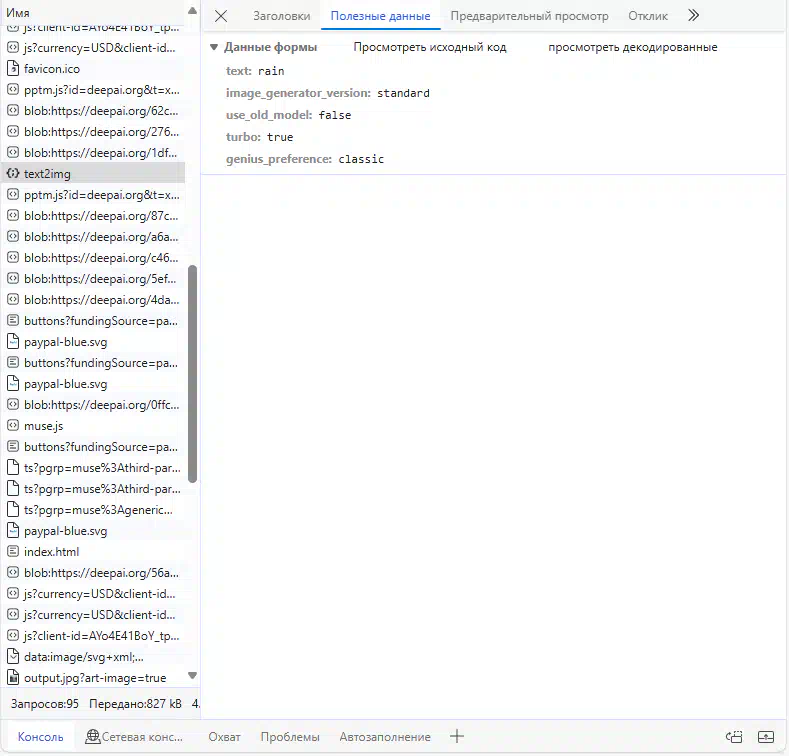Select favicon.ico request
This screenshot has width=789, height=756.
coord(94,68)
